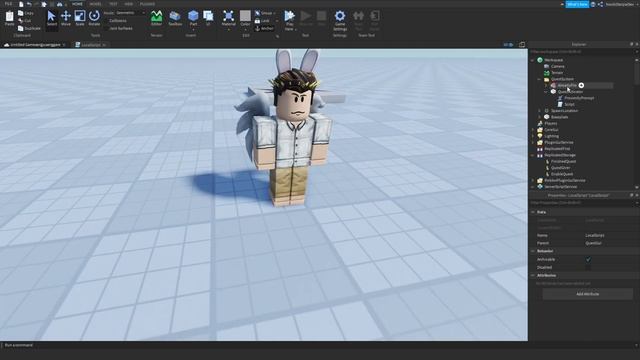Click the plus icon beside LocalScript
This screenshot has width=640, height=360.
point(581,85)
